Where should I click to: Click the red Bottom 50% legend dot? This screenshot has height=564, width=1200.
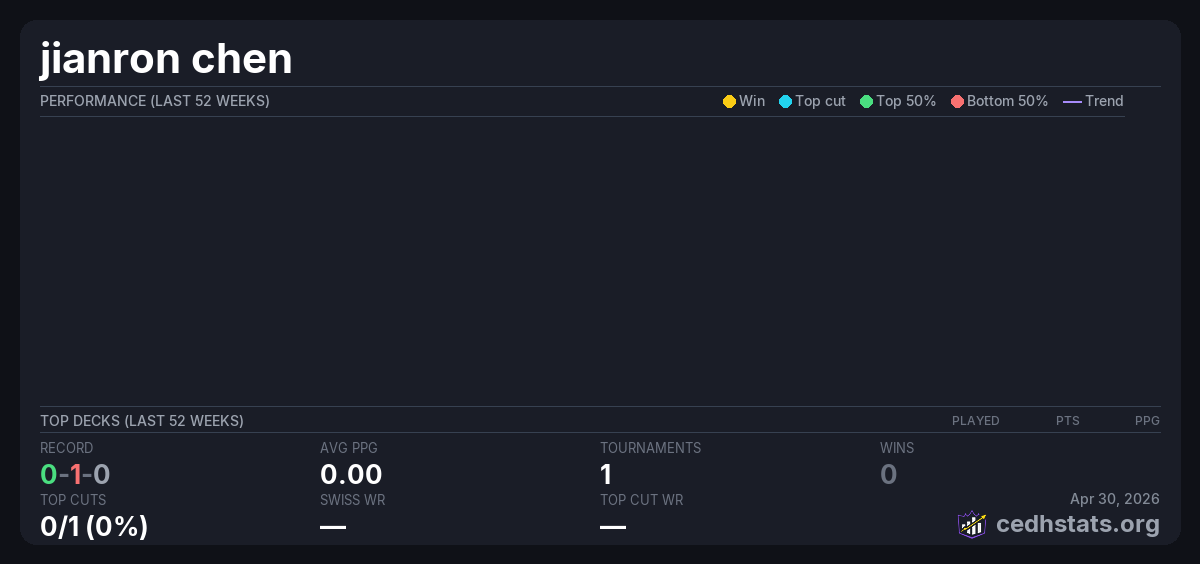[x=957, y=101]
